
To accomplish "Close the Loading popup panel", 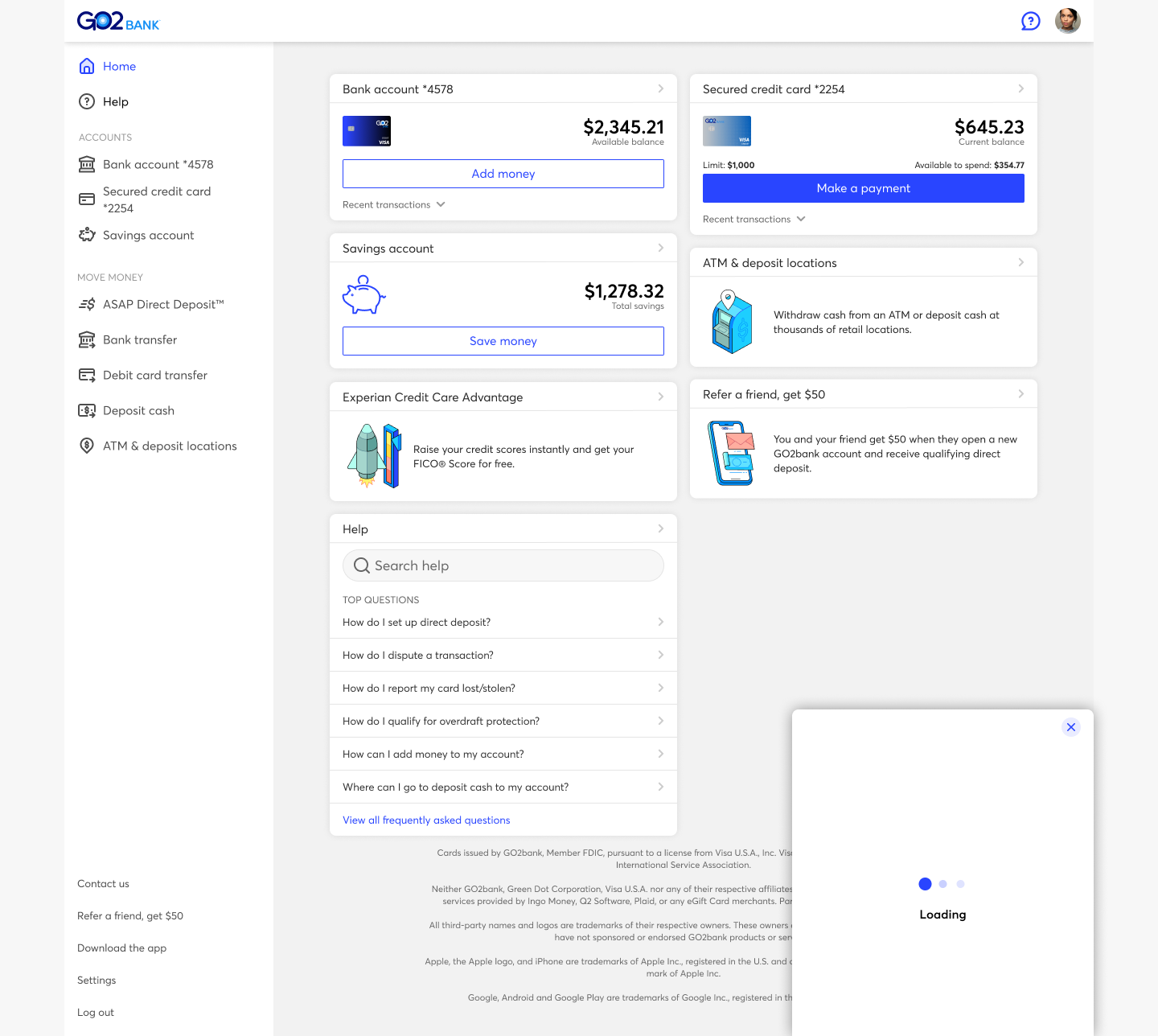I will [1070, 727].
